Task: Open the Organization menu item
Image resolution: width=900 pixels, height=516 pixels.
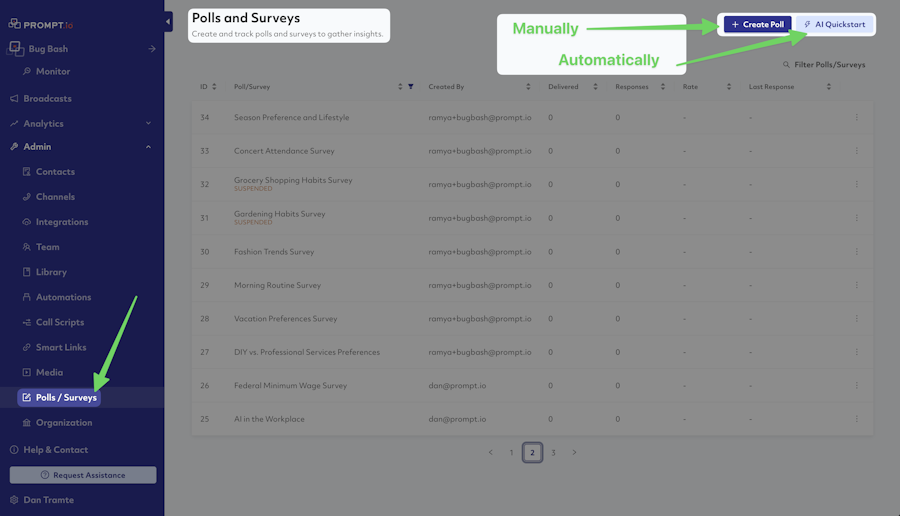Action: 63,423
